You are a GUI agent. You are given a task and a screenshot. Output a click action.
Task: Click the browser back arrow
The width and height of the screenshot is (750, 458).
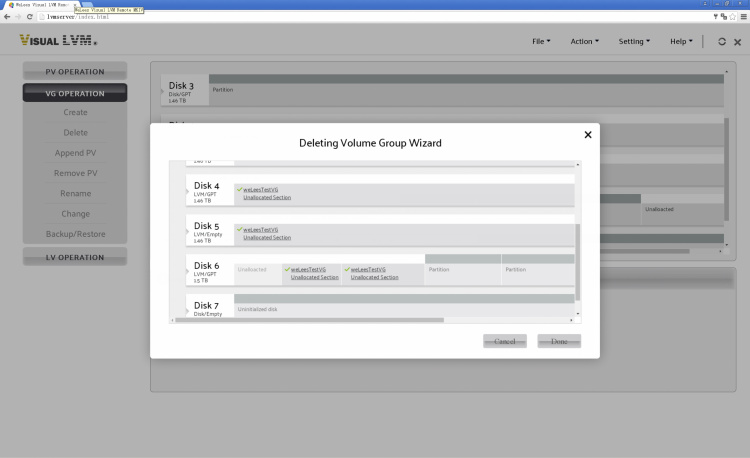click(x=7, y=17)
